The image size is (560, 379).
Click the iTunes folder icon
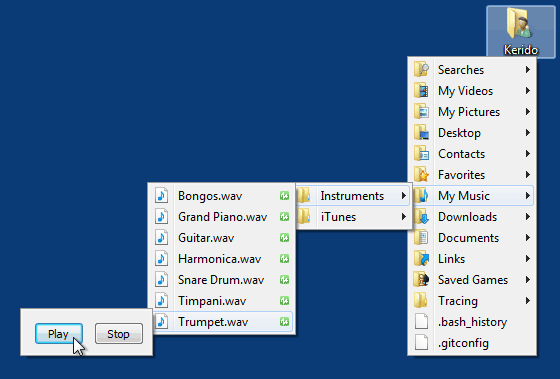304,217
